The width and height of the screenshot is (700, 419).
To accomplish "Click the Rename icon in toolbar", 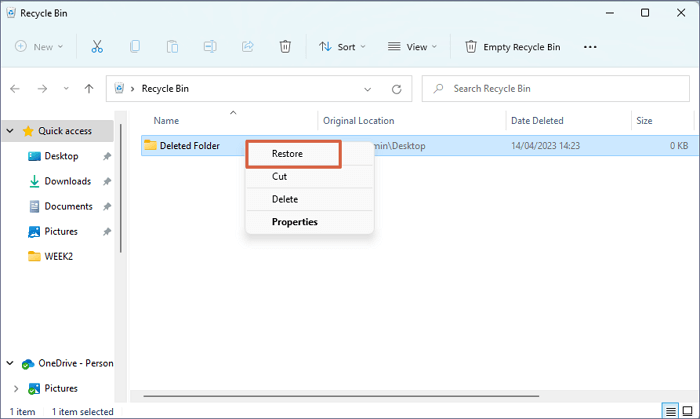I will [210, 47].
